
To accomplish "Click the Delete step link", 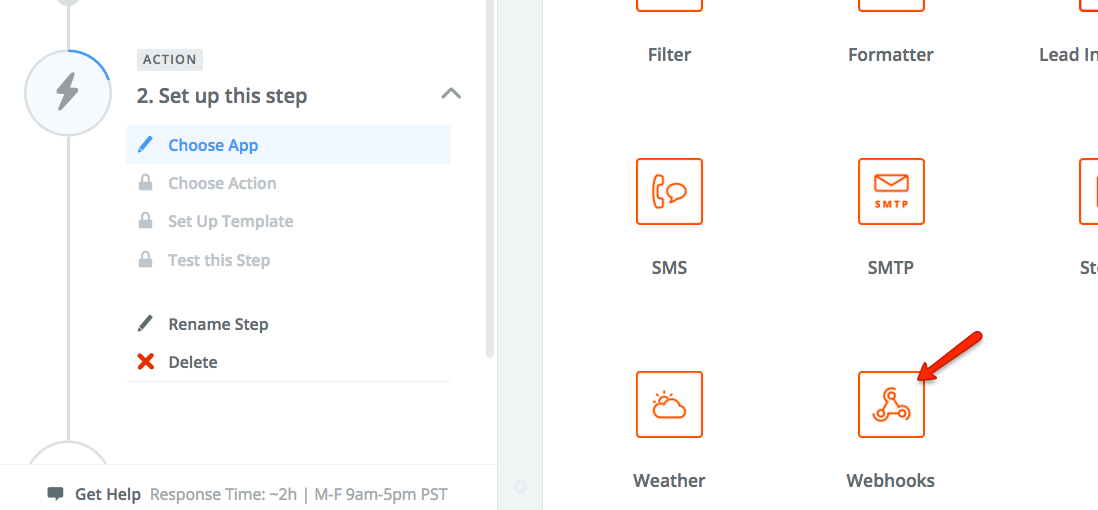I will click(193, 362).
